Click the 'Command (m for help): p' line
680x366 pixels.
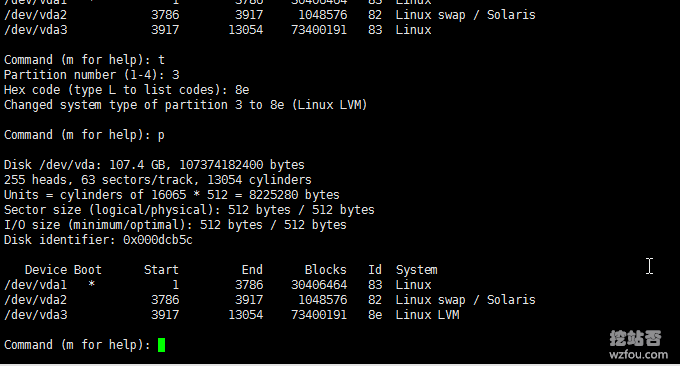pos(84,135)
